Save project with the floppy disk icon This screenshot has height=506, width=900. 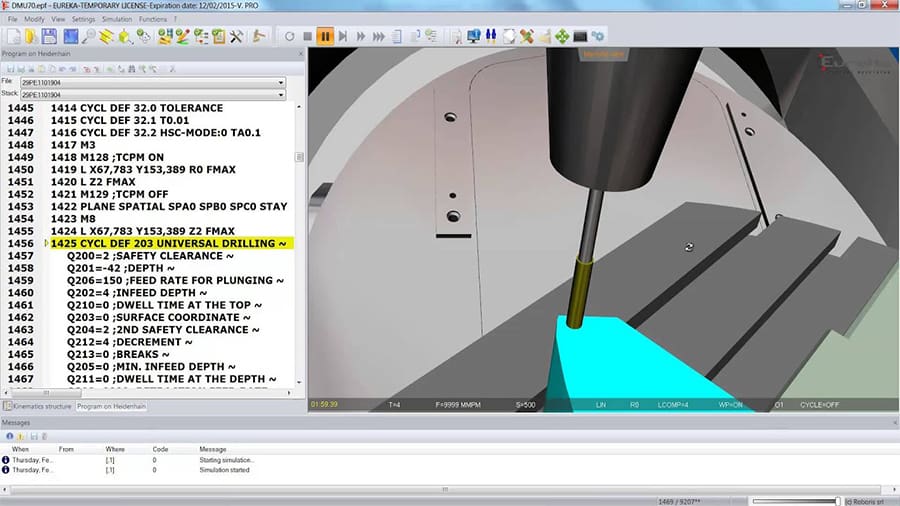[49, 37]
